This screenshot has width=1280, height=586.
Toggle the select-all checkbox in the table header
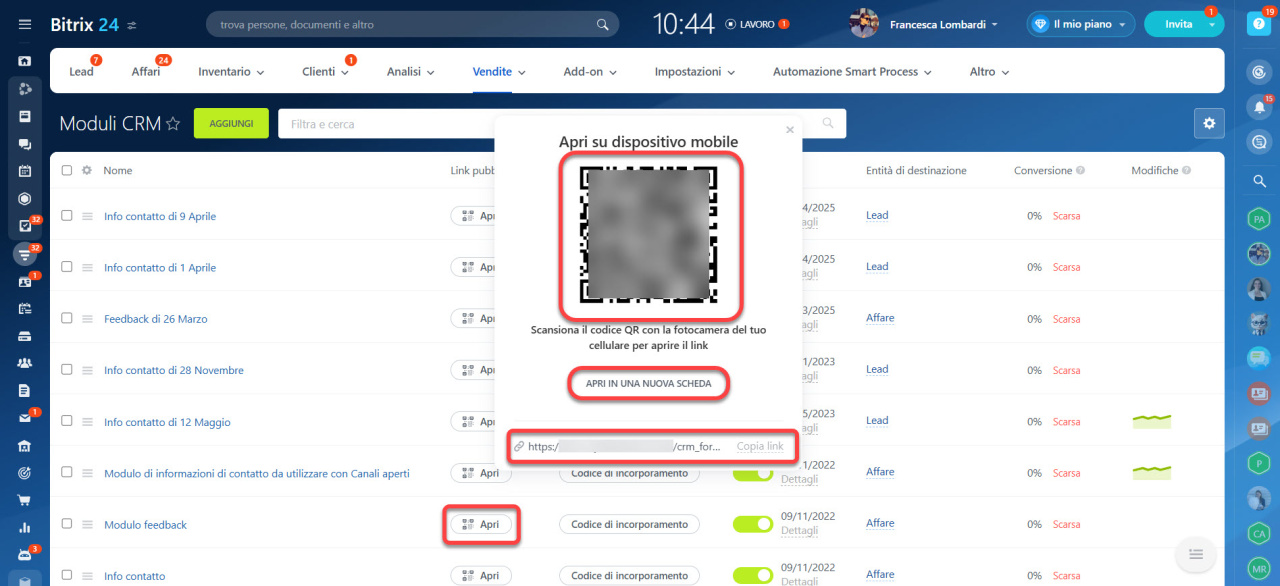pyautogui.click(x=67, y=170)
